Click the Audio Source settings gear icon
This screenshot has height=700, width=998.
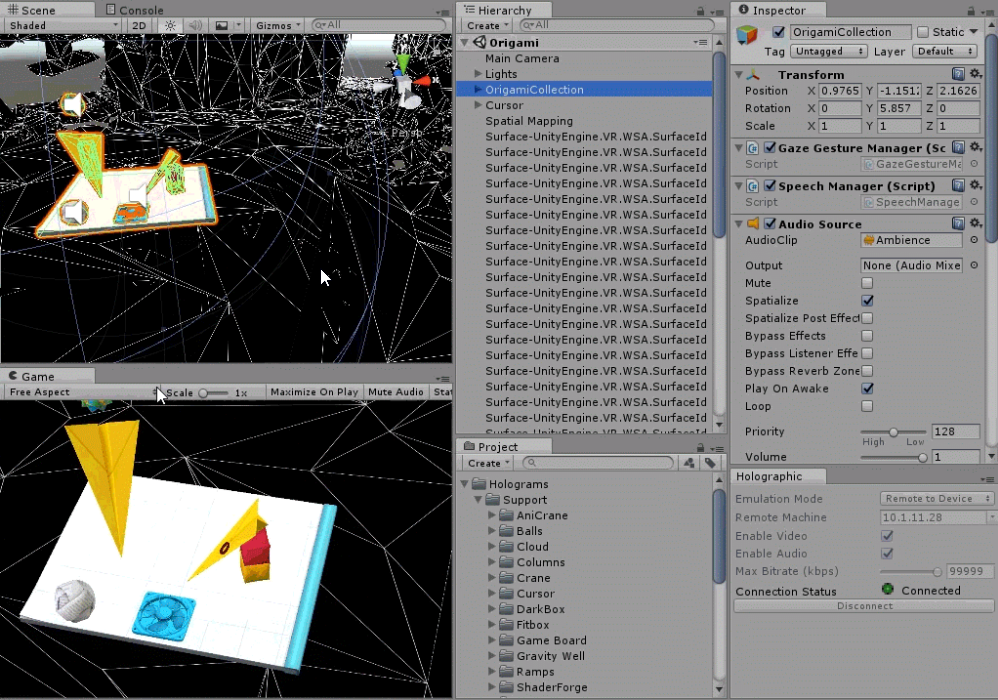pyautogui.click(x=973, y=222)
